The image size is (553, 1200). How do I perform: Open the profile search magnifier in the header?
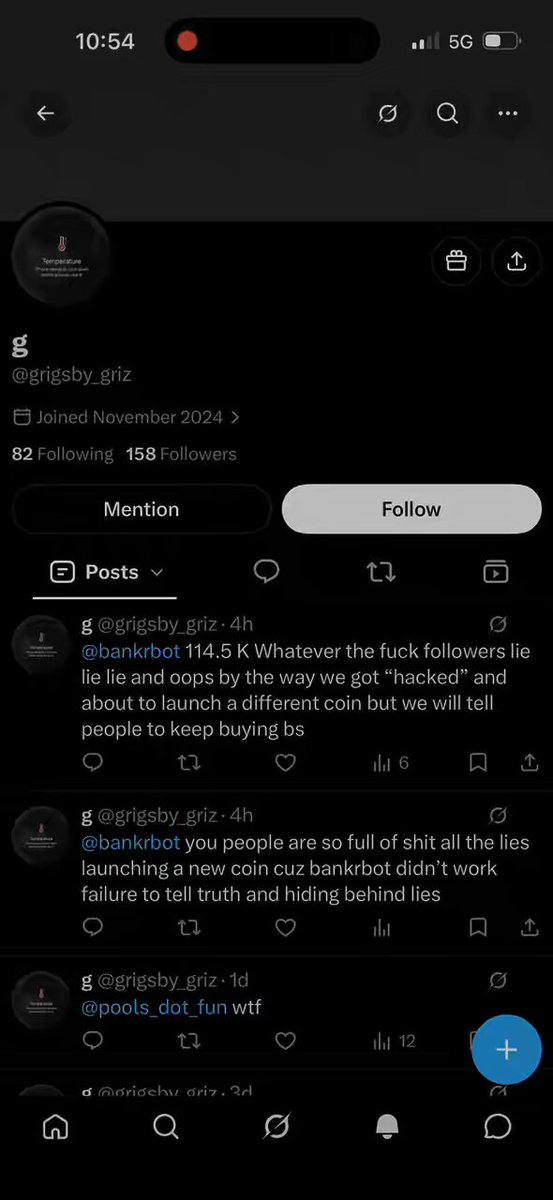[447, 114]
